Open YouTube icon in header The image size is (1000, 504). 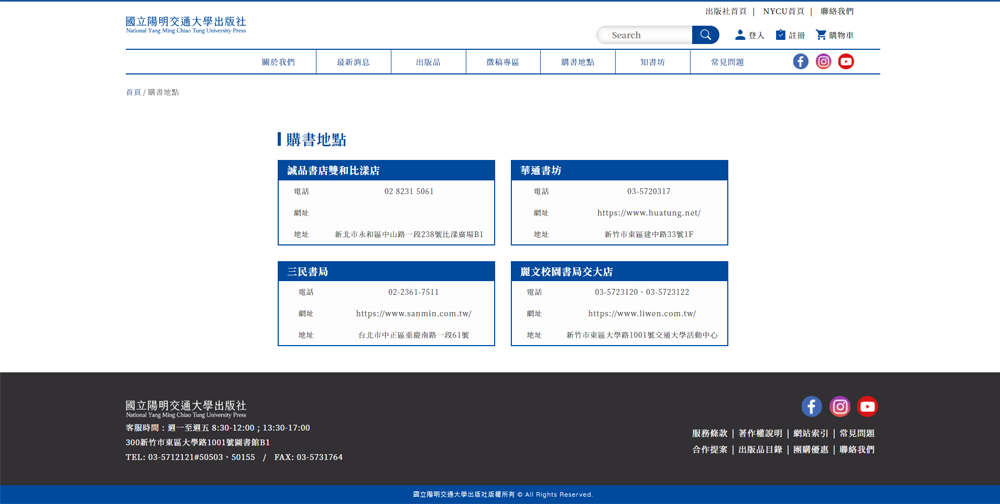coord(846,61)
